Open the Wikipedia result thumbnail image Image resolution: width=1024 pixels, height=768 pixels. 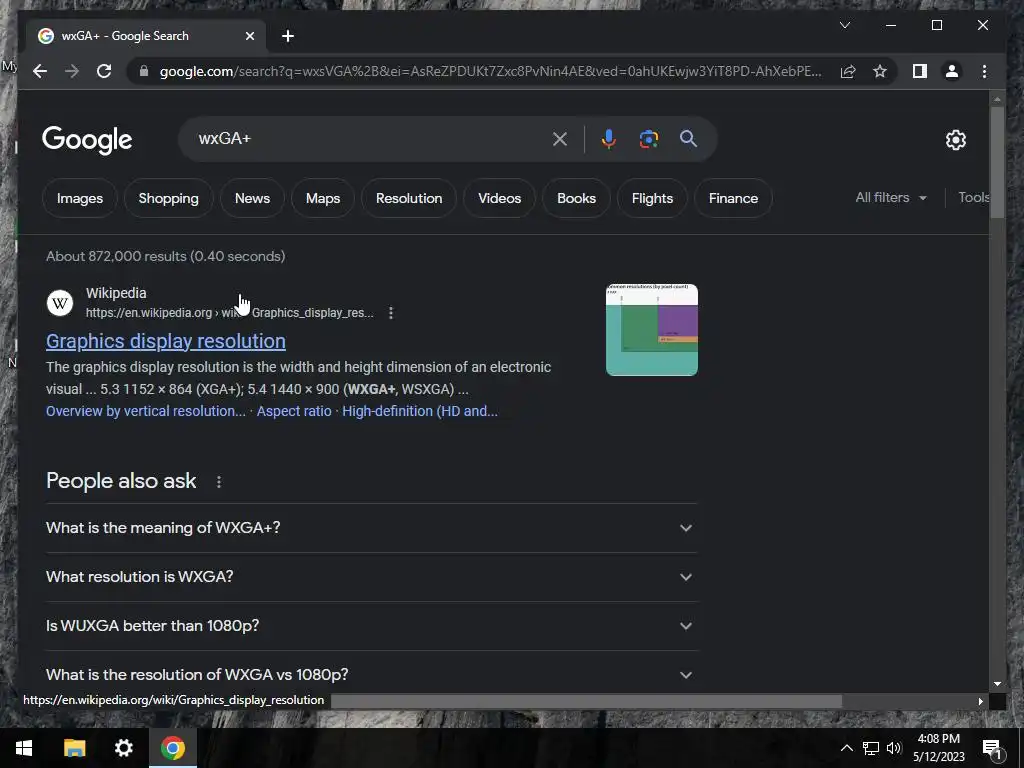(652, 330)
